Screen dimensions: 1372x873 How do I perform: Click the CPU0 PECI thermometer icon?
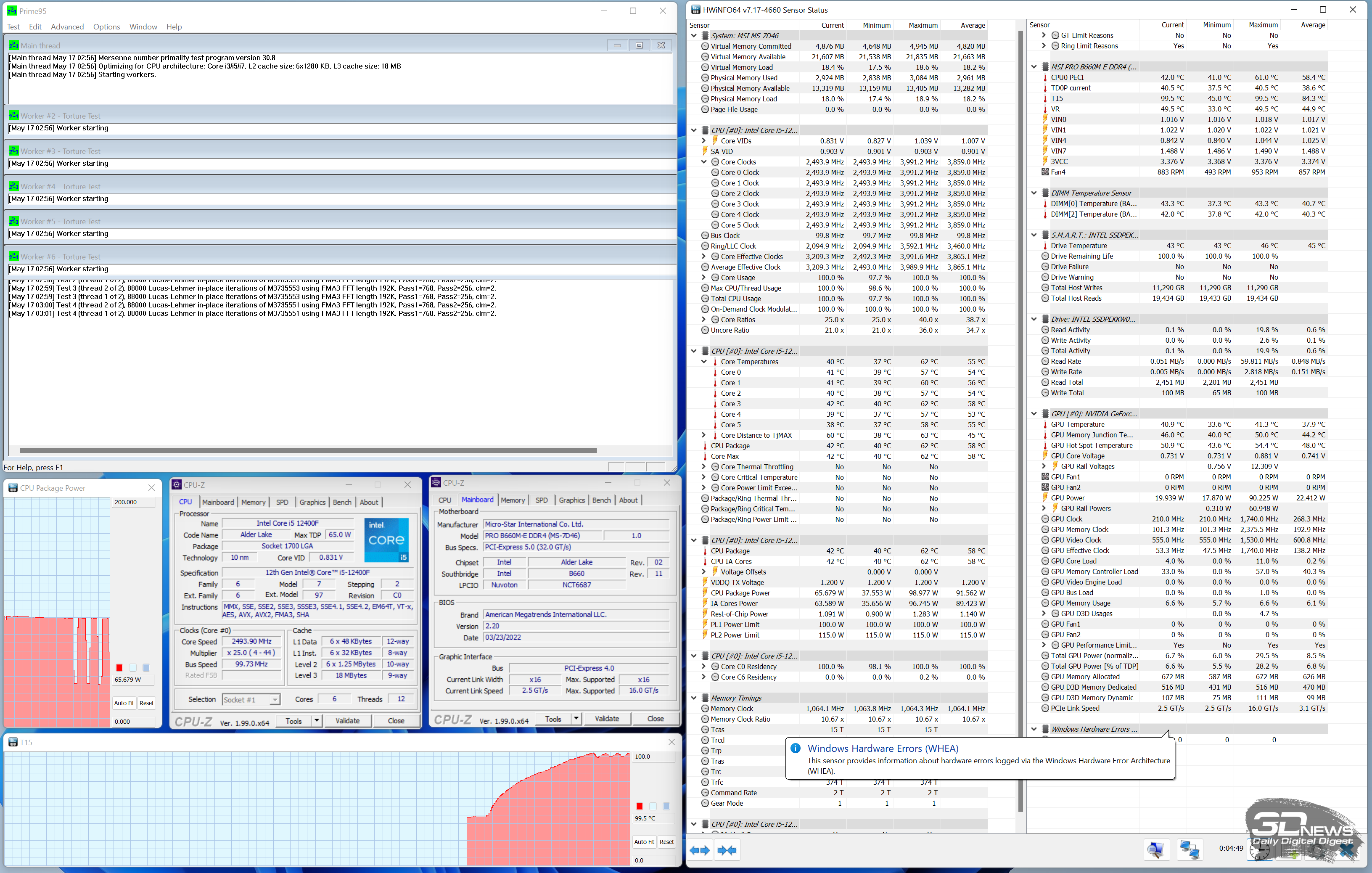coord(1045,77)
